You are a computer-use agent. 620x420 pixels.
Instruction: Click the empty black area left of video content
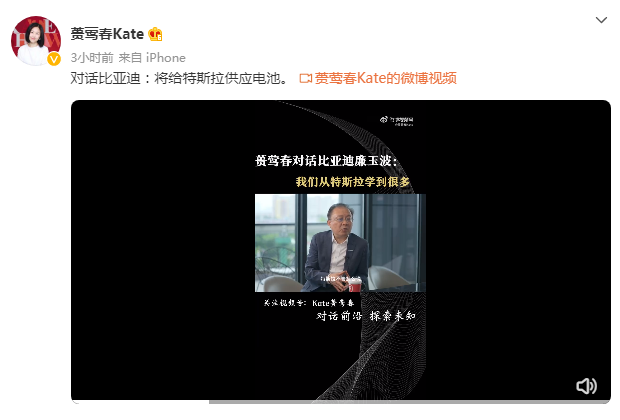coord(162,249)
